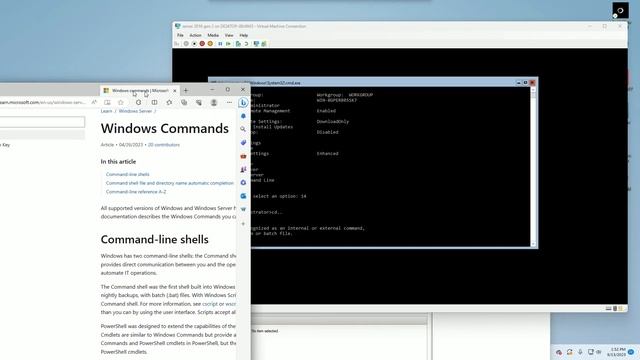Click the Edge sidebar shopping tag icon

(243, 142)
